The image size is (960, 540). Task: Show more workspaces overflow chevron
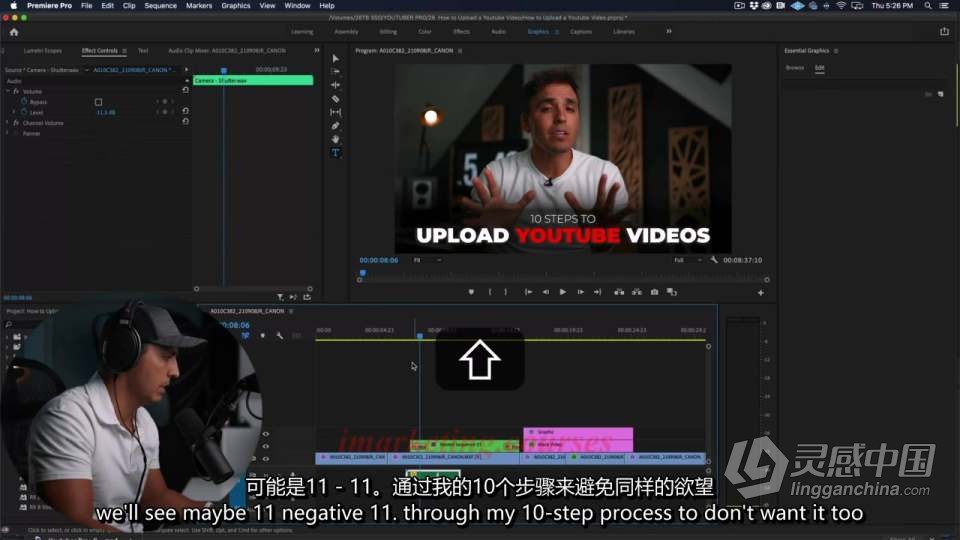click(x=669, y=31)
